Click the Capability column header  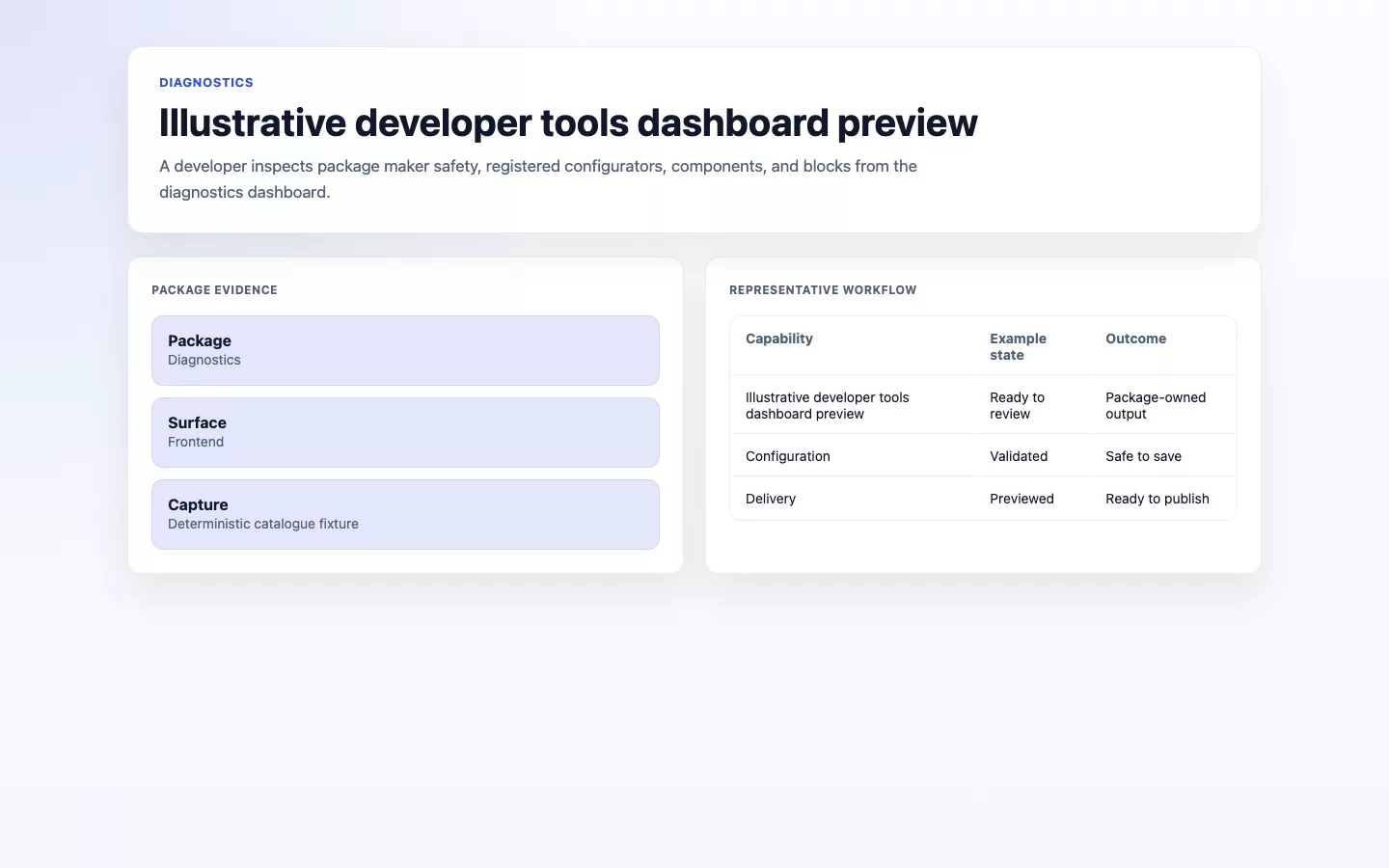779,339
